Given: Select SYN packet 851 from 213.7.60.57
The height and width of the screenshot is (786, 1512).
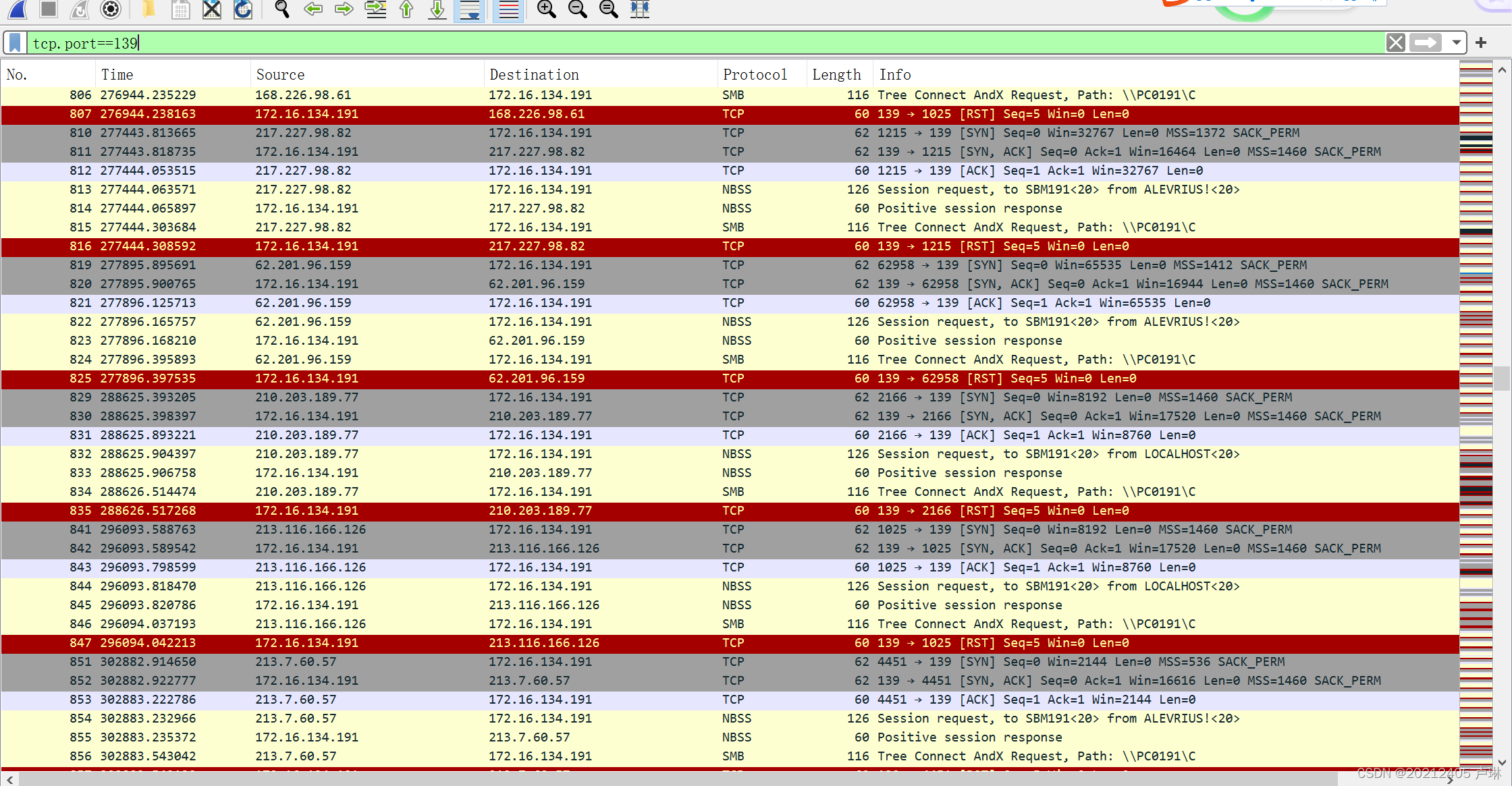Looking at the screenshot, I should coord(730,662).
